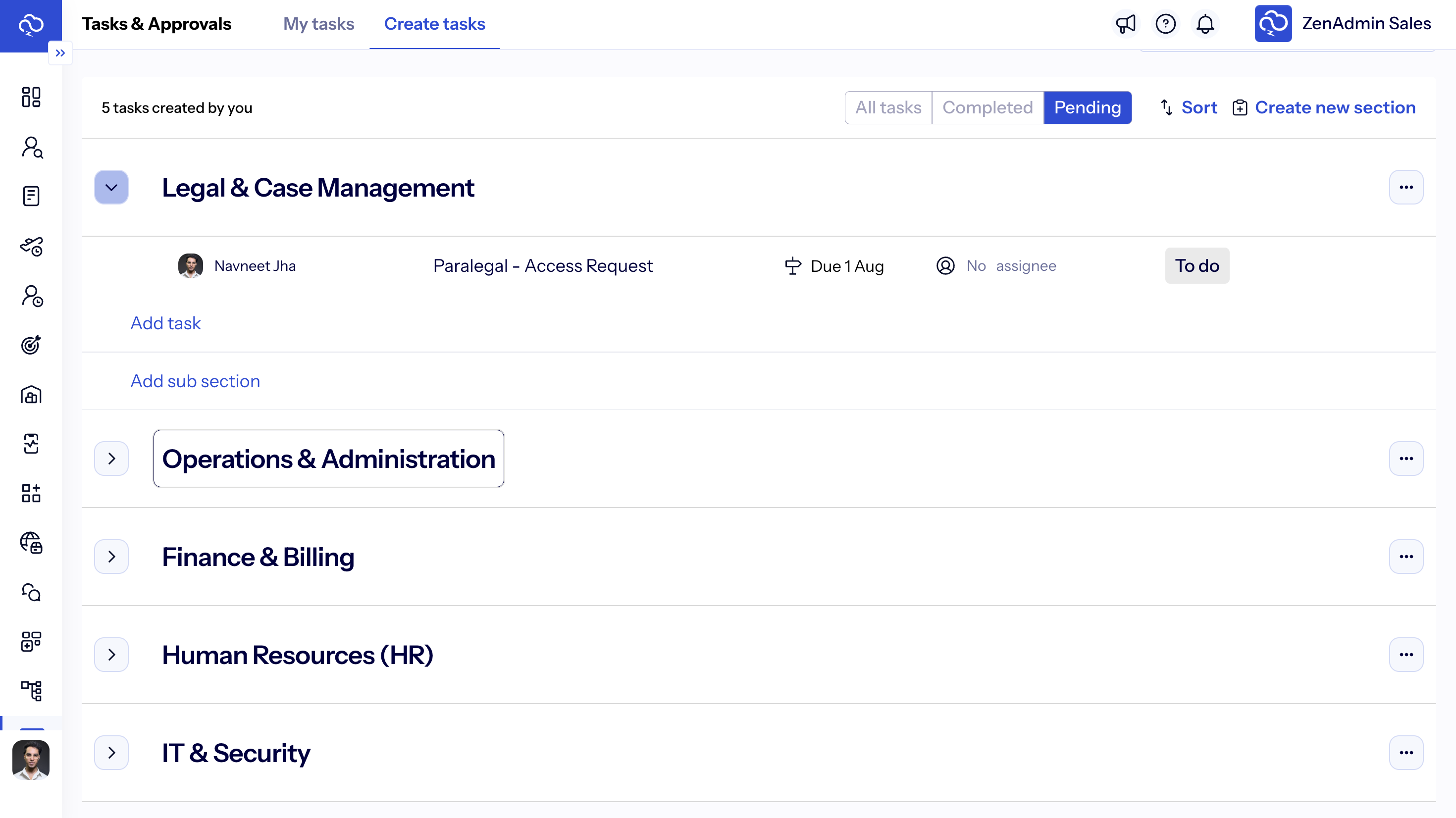This screenshot has width=1456, height=818.
Task: Switch filter to Completed
Action: click(x=987, y=107)
